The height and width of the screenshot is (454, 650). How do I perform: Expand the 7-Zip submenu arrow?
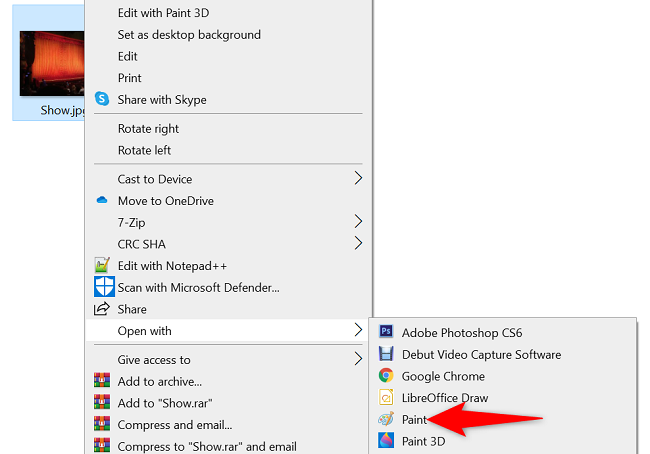tap(358, 222)
